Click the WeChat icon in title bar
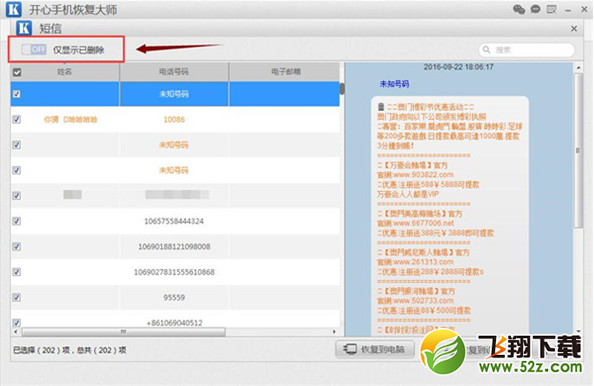 coord(519,9)
